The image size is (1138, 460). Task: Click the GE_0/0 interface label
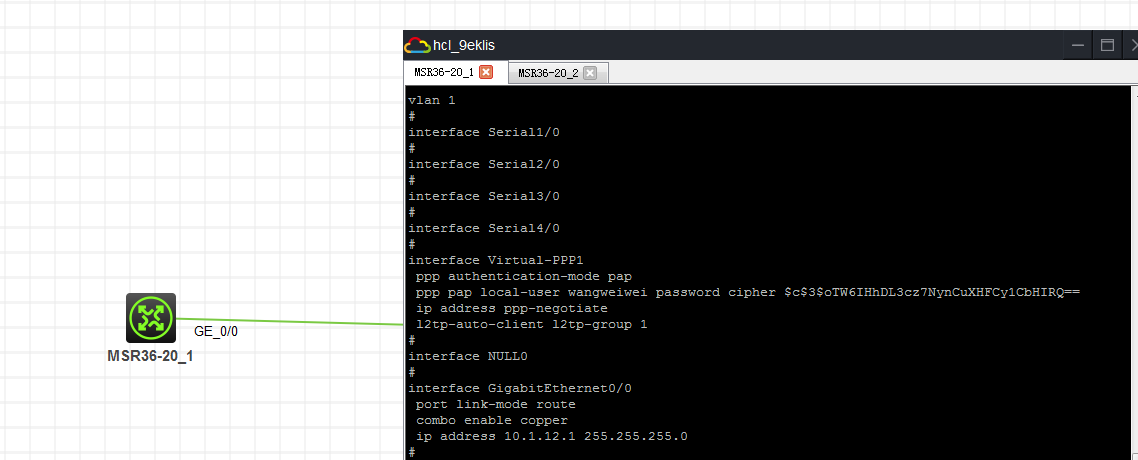point(216,332)
